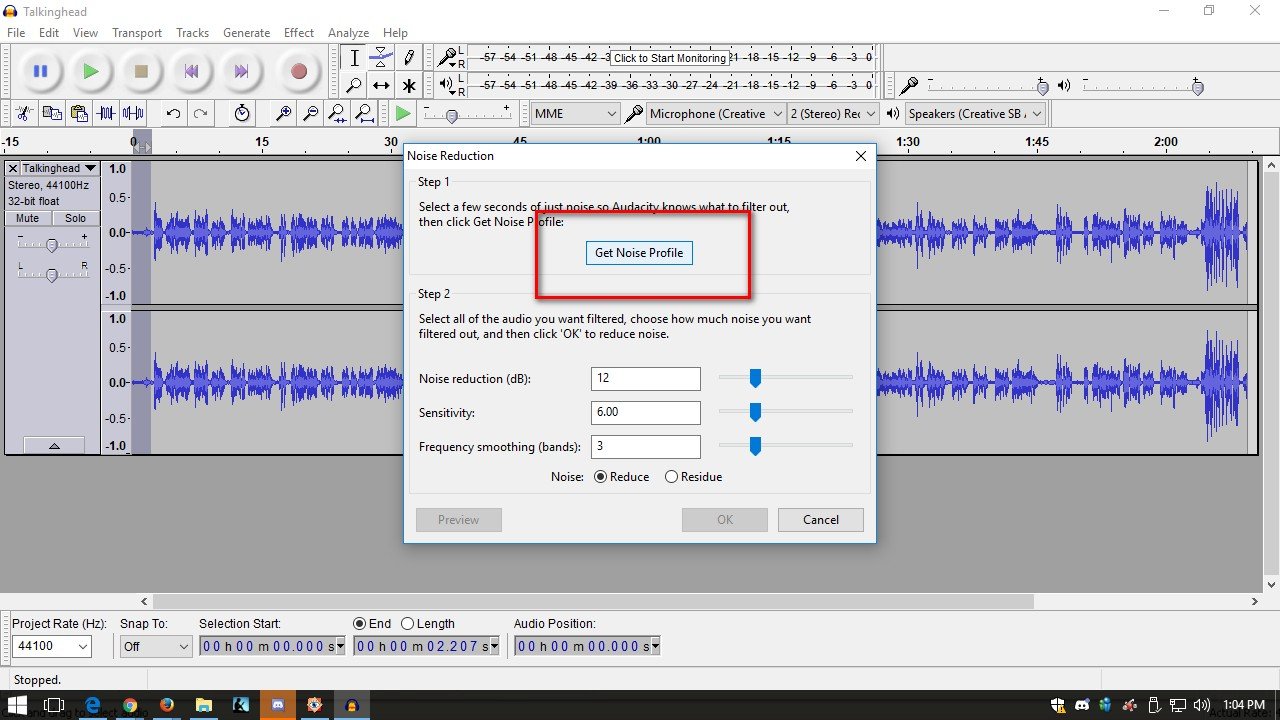Click the Fit Selection zoom icon

pos(338,113)
